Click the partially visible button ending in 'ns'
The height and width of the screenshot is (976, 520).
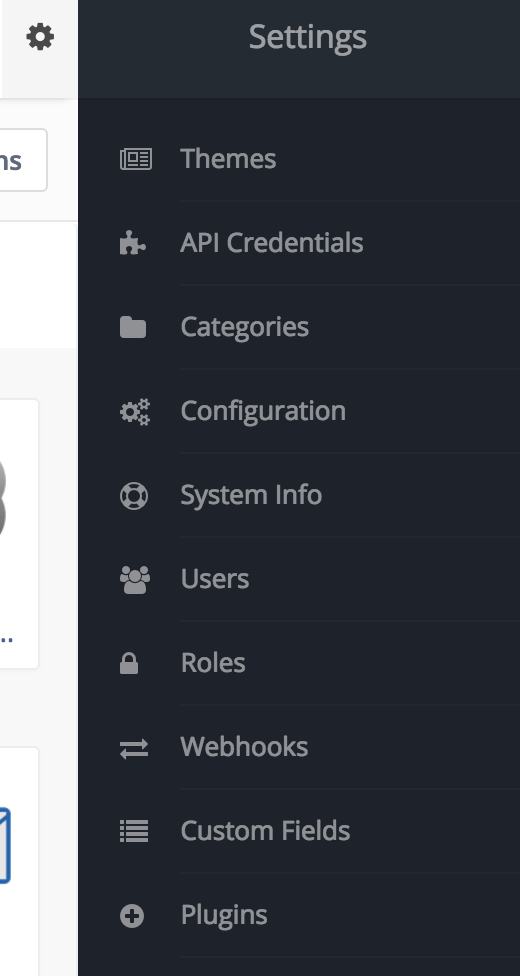coord(24,160)
